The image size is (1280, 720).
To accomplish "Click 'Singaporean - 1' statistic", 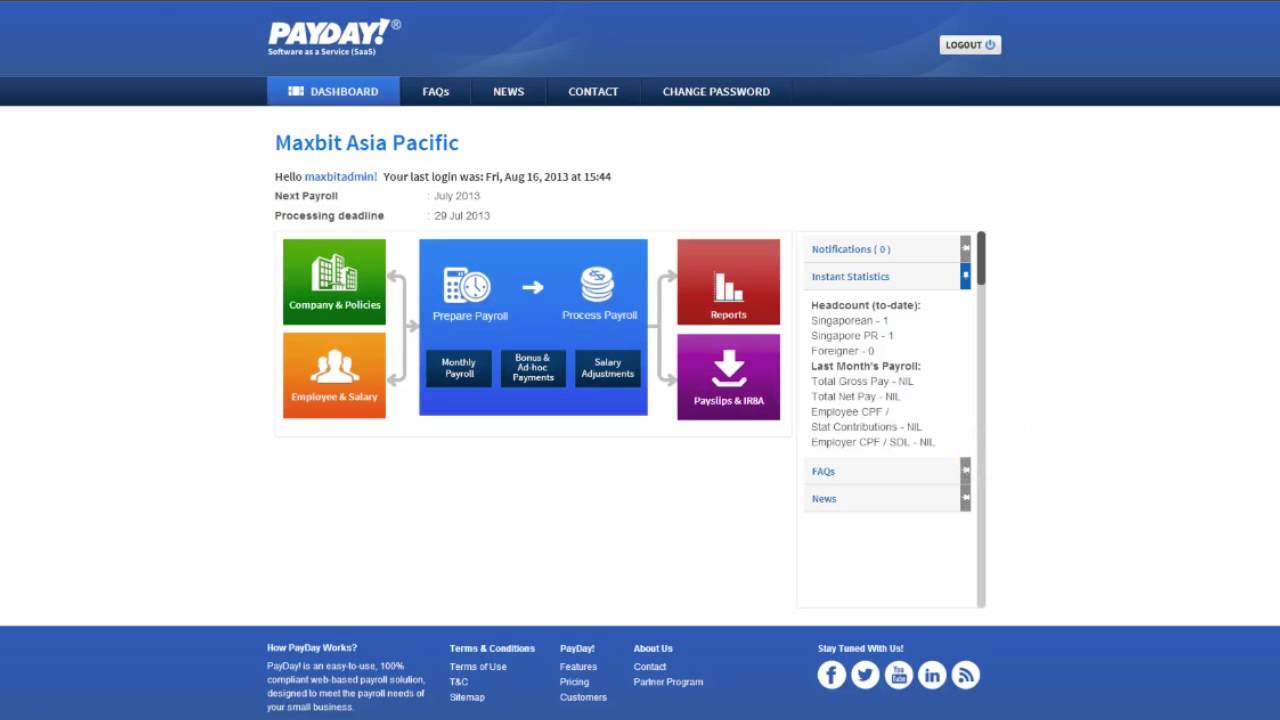I will (849, 321).
